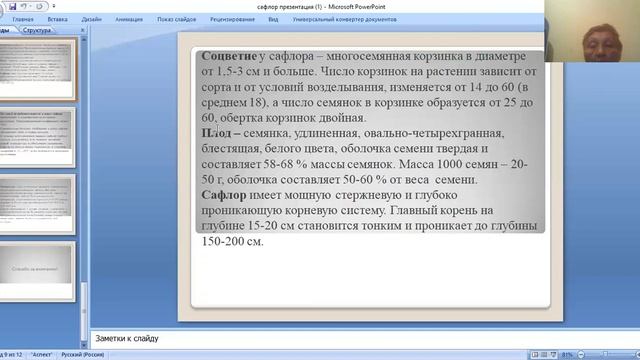Viewport: 640px width, 360px height.
Task: Click the text '150-200 см.' on slide
Action: click(232, 241)
